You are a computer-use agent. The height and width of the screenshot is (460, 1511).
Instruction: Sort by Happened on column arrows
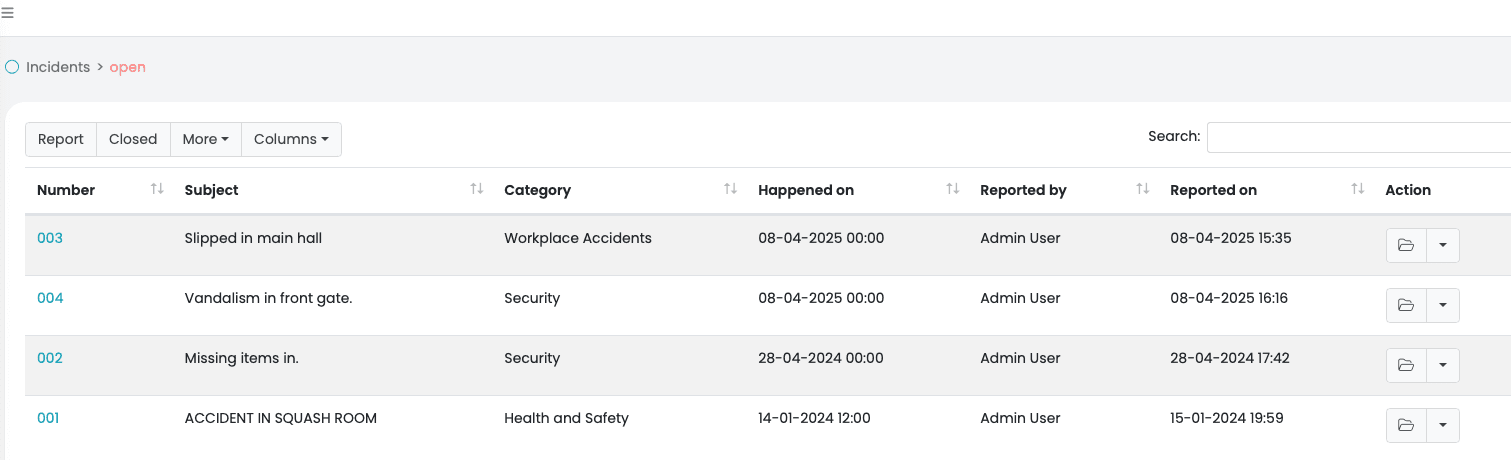(953, 189)
